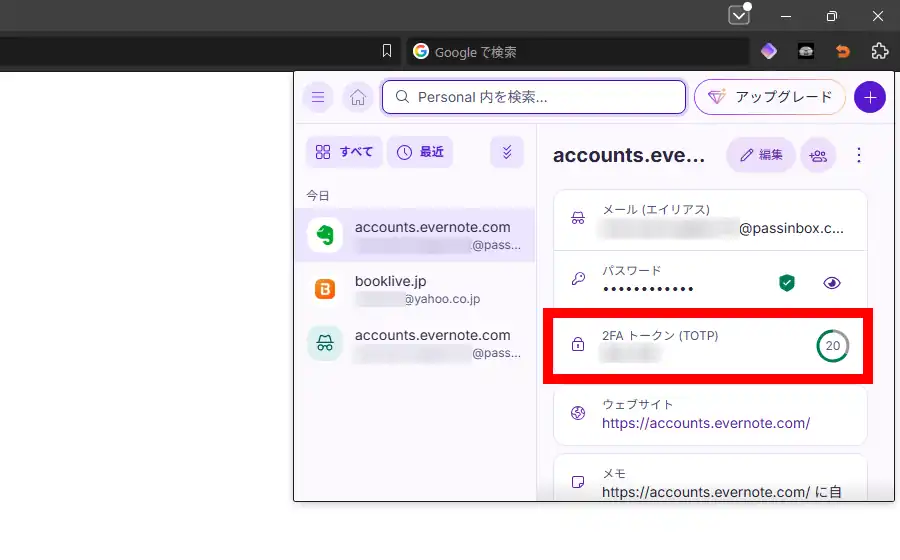The width and height of the screenshot is (900, 560).
Task: Expand the sort options chevron button
Action: click(x=507, y=152)
